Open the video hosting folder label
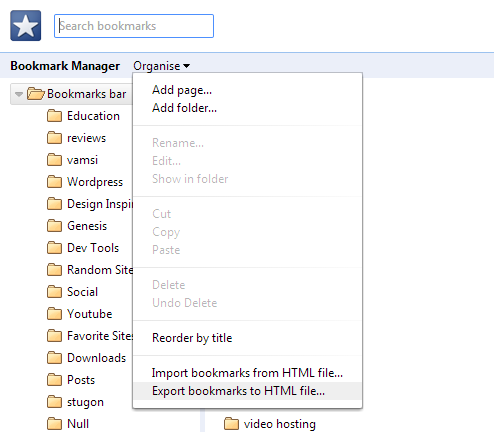Image resolution: width=494 pixels, height=432 pixels. (280, 424)
